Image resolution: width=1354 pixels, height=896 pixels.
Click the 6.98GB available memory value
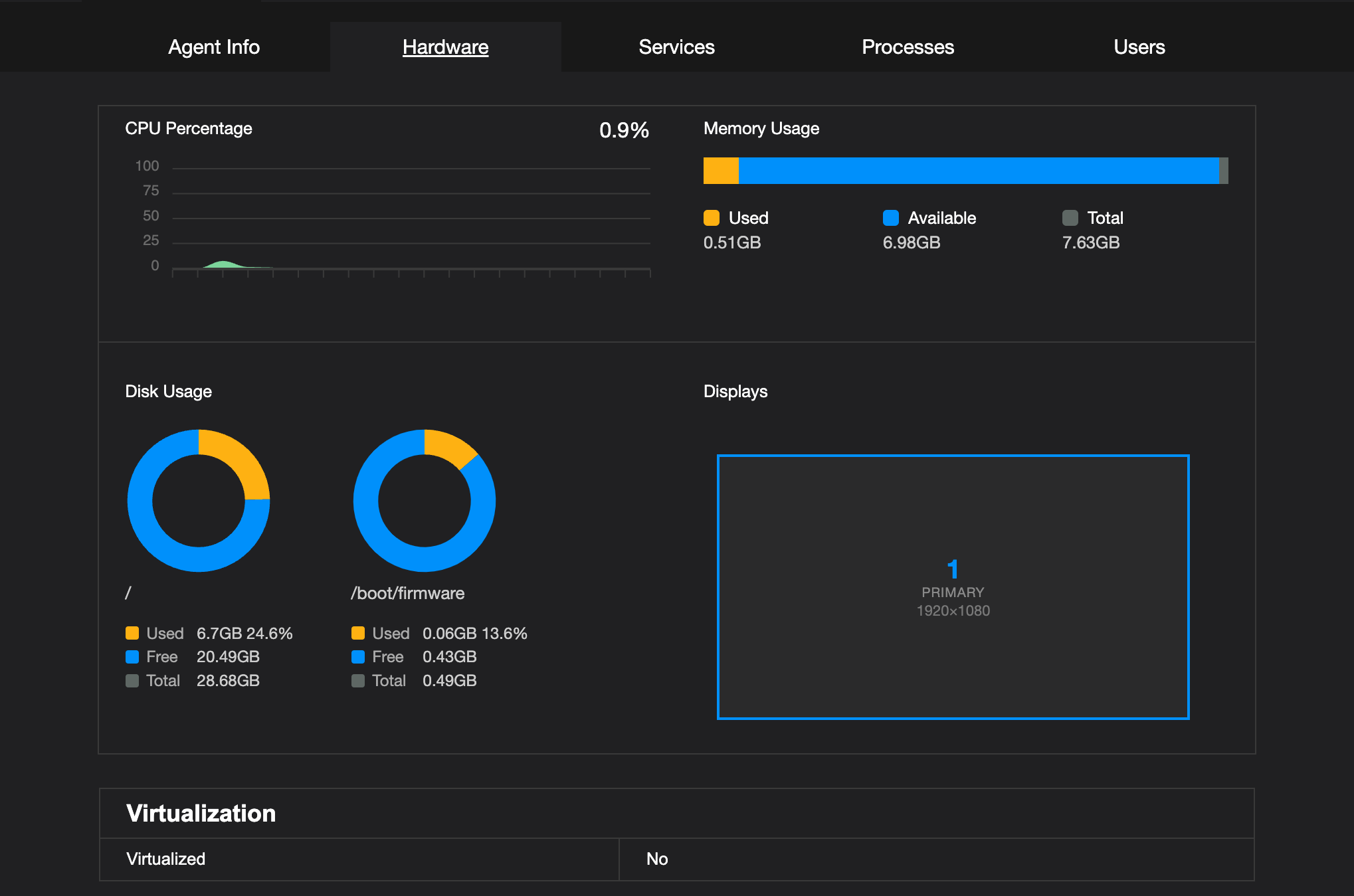click(912, 242)
